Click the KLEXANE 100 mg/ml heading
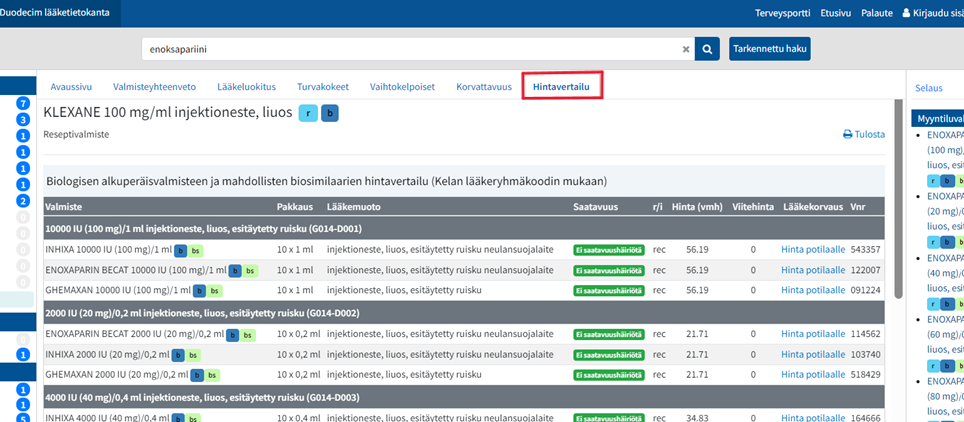This screenshot has height=422, width=964. coord(168,113)
